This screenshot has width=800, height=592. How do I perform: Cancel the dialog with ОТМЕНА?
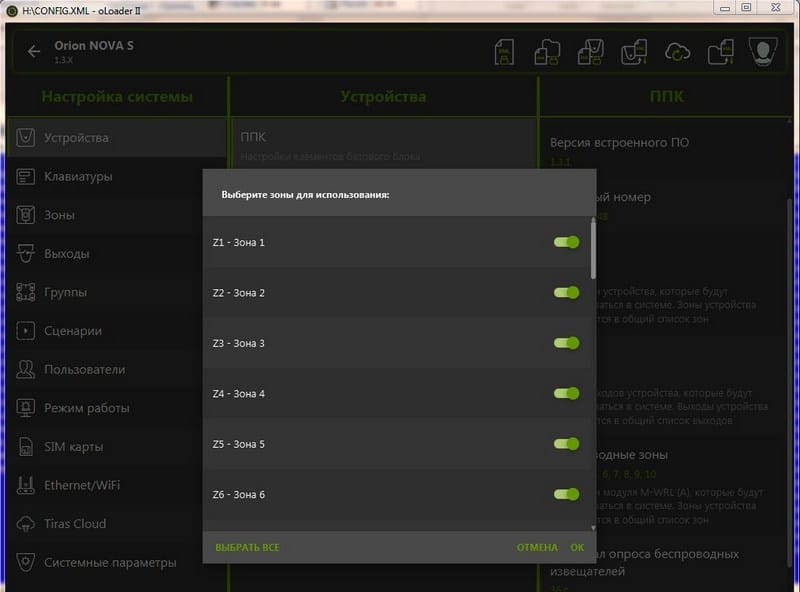click(x=537, y=548)
